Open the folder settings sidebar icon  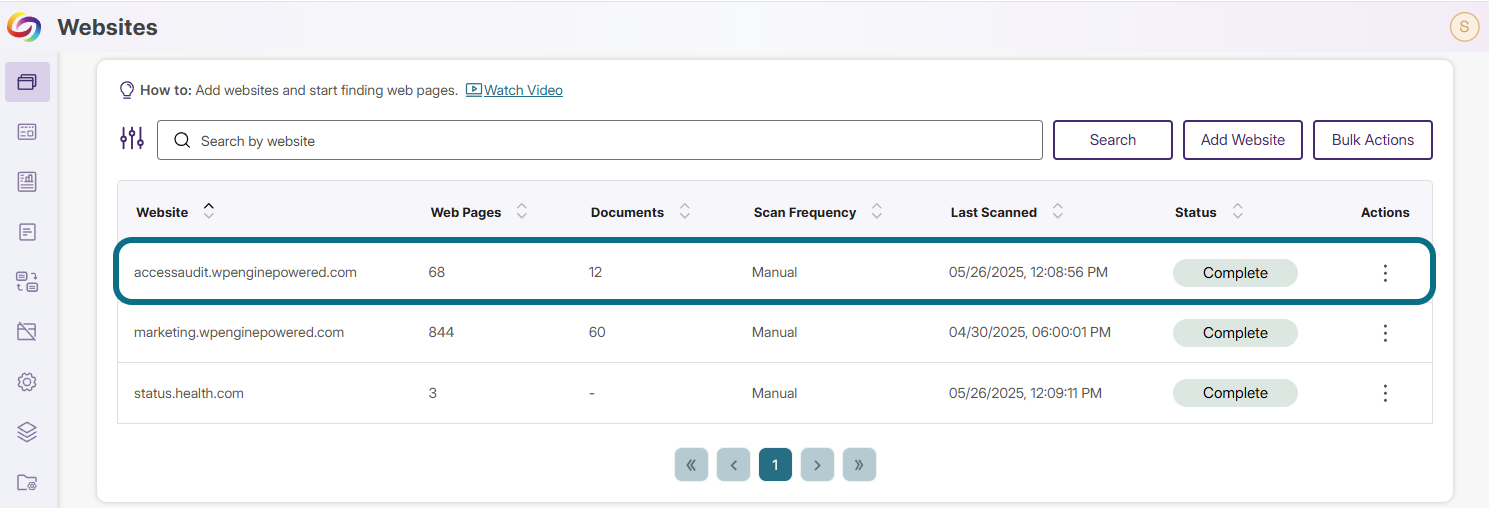pos(27,483)
